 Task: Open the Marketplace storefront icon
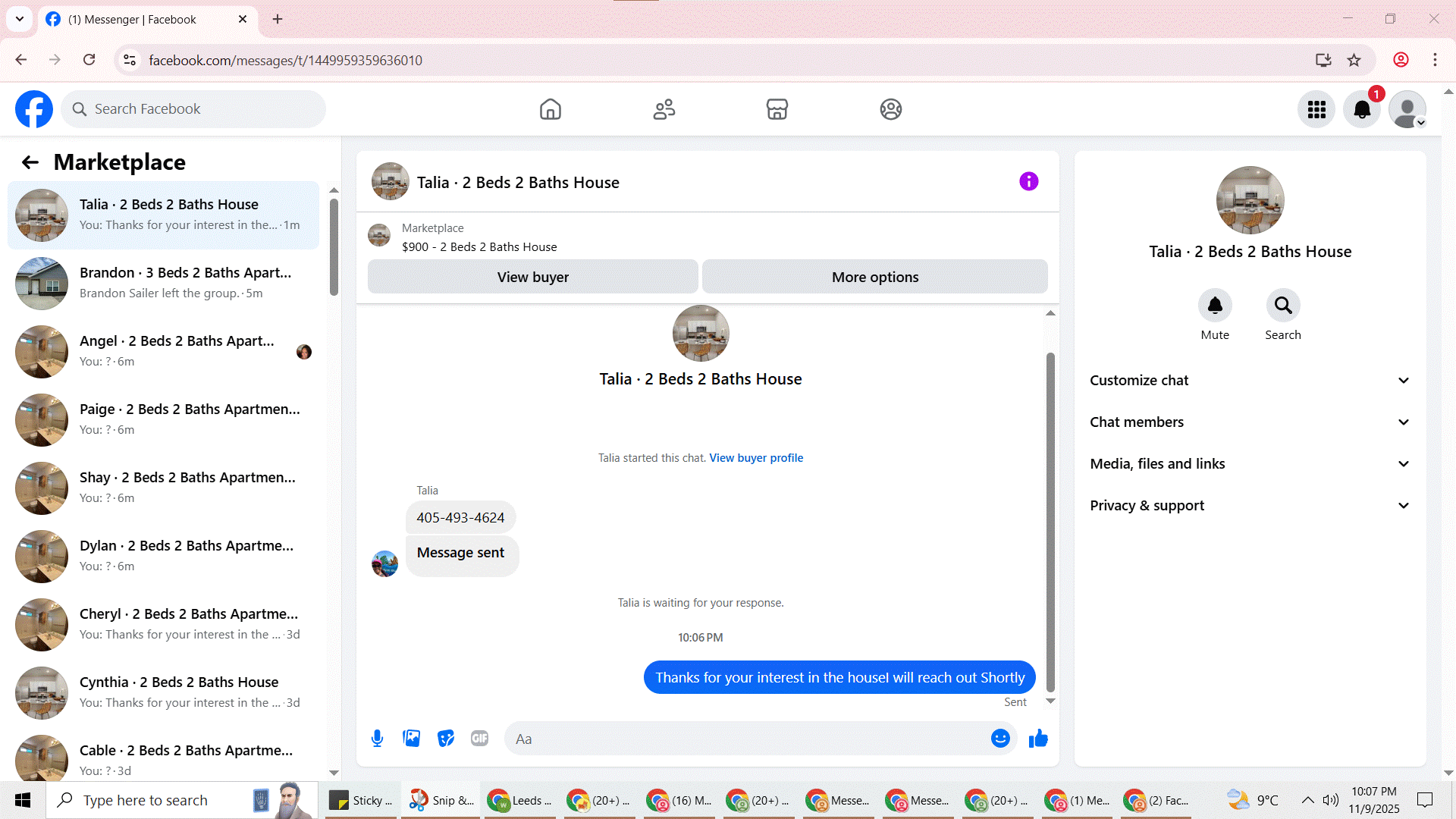(x=777, y=109)
